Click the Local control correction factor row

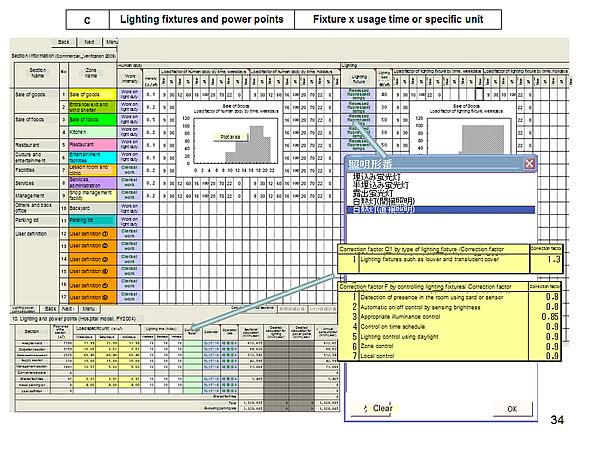449,356
